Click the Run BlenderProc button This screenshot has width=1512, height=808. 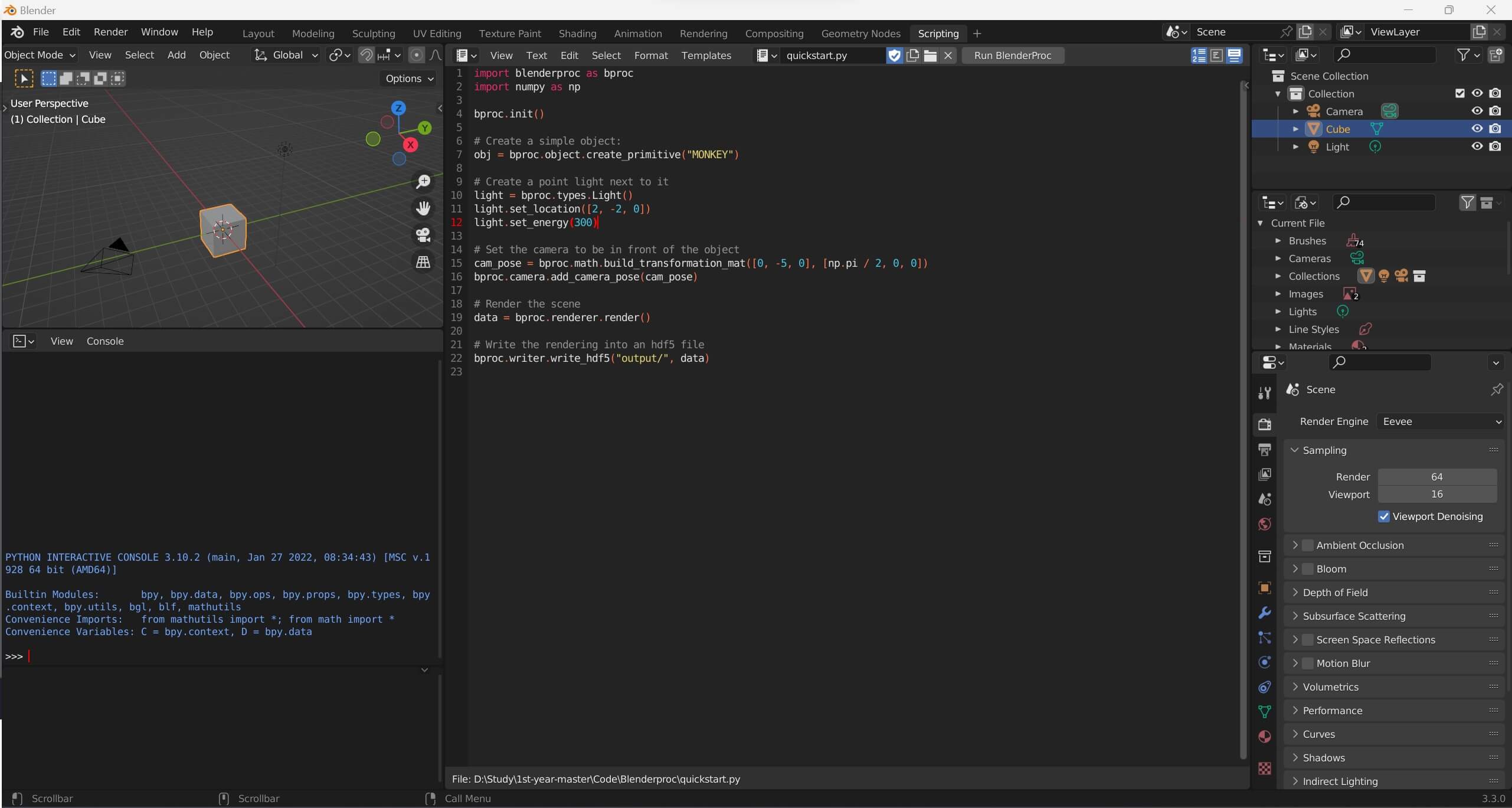[1013, 55]
